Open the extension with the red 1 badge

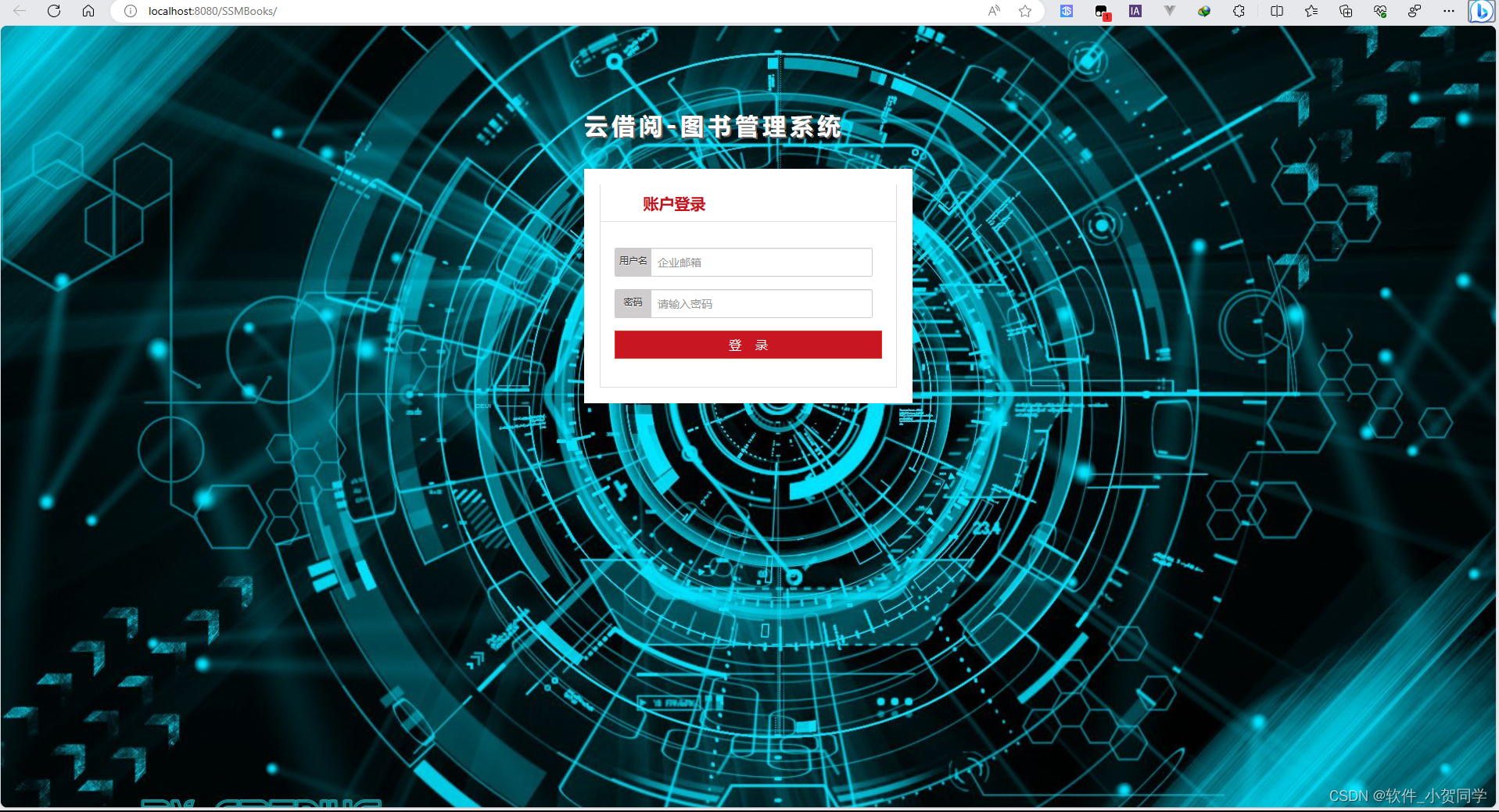(1102, 12)
